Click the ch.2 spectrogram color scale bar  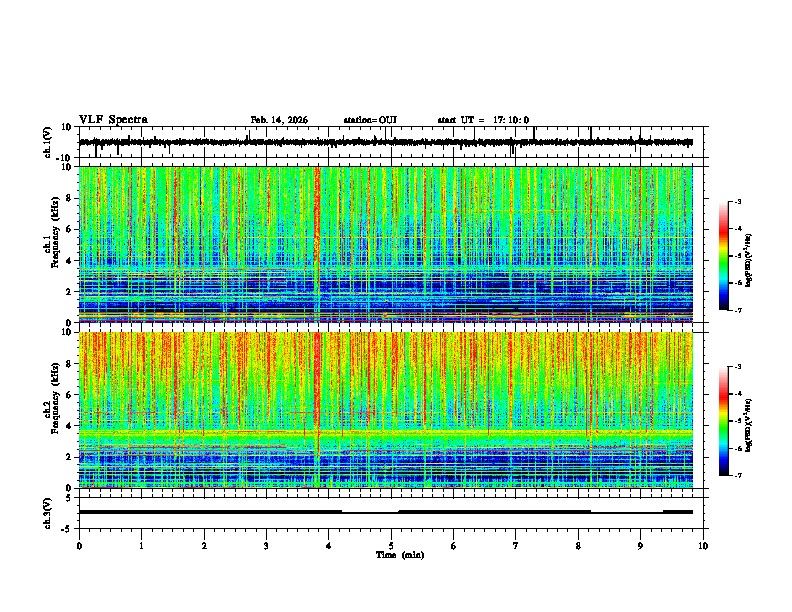pos(724,421)
